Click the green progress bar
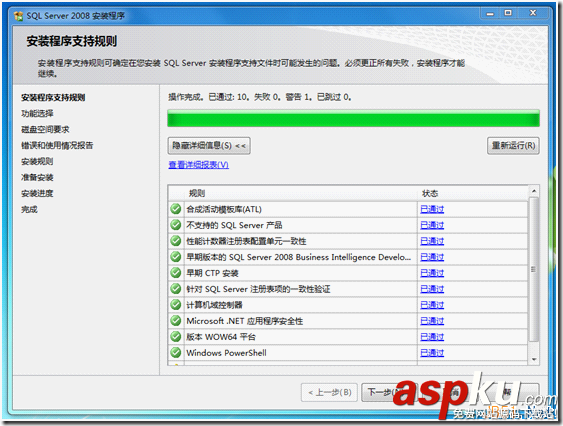The height and width of the screenshot is (426, 563). [x=353, y=118]
